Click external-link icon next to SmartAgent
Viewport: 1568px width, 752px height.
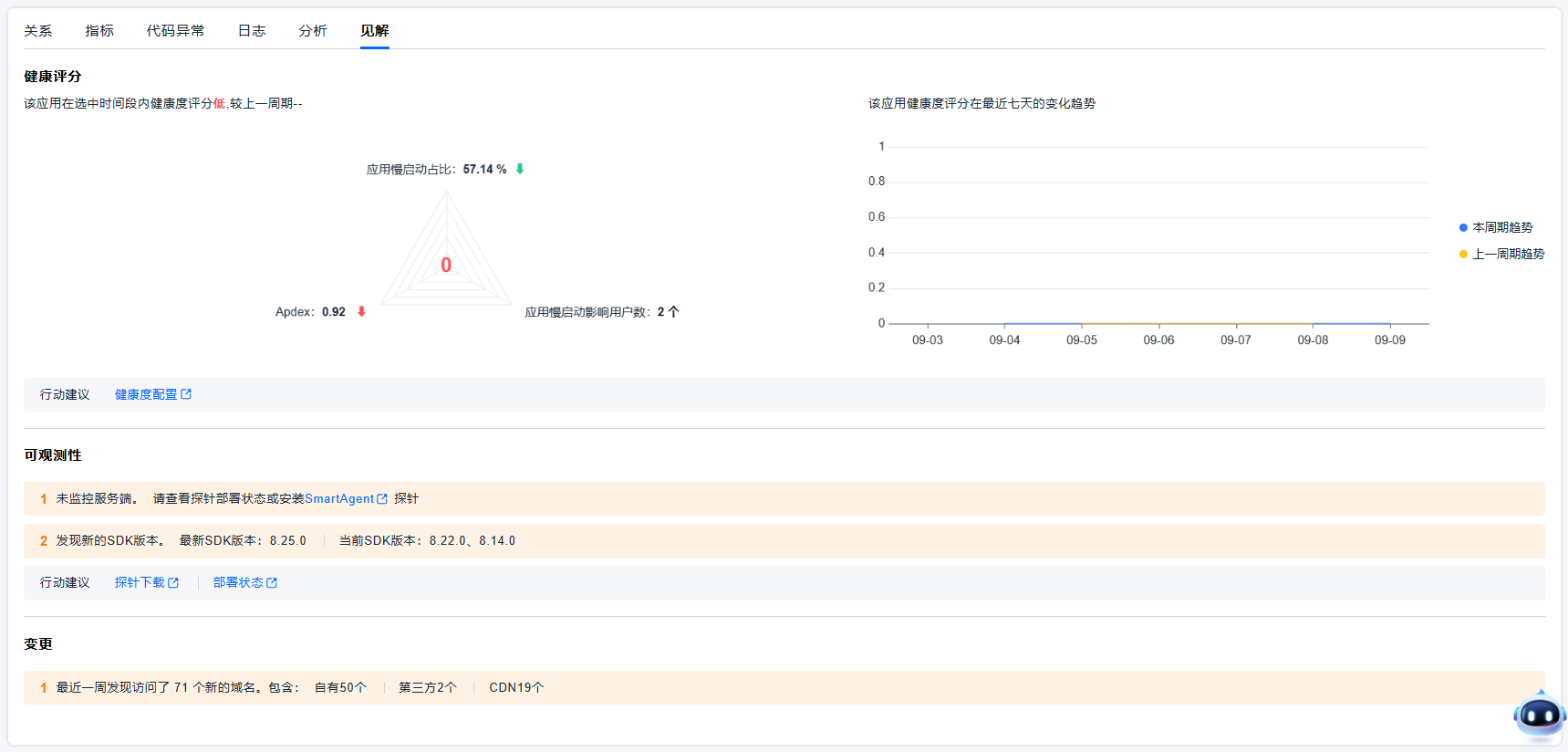pos(382,499)
